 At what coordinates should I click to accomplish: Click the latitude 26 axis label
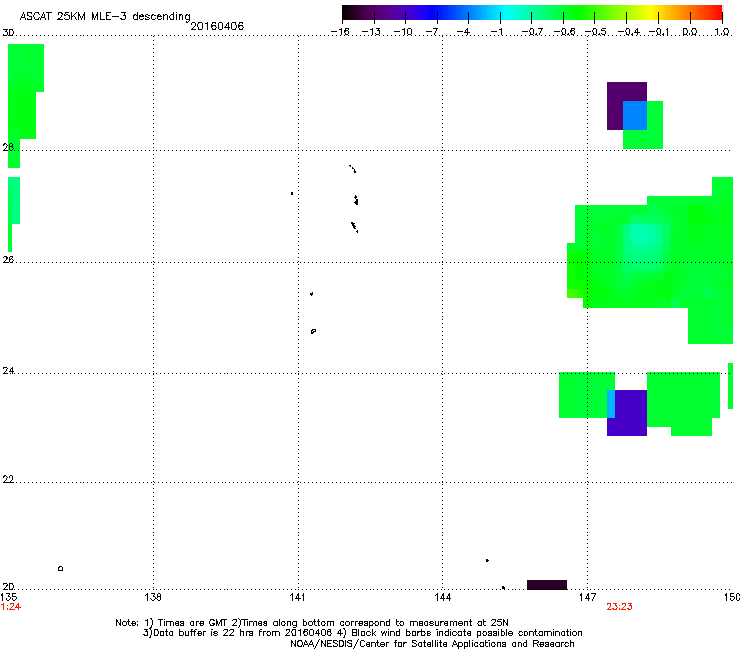(x=8, y=259)
